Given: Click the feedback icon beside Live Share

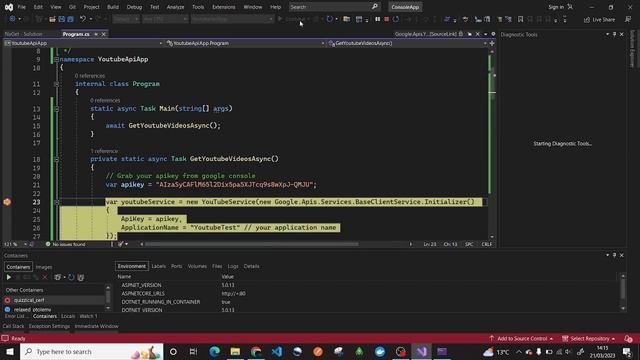Looking at the screenshot, I should pyautogui.click(x=628, y=20).
